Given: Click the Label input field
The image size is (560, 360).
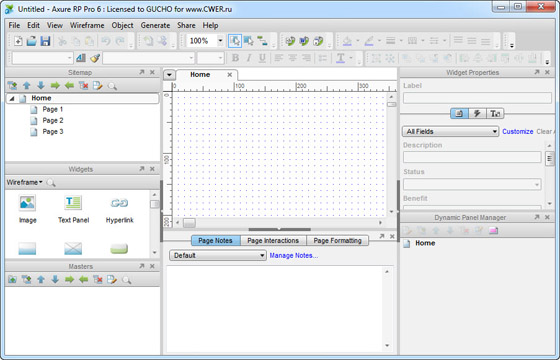Looking at the screenshot, I should [x=477, y=98].
